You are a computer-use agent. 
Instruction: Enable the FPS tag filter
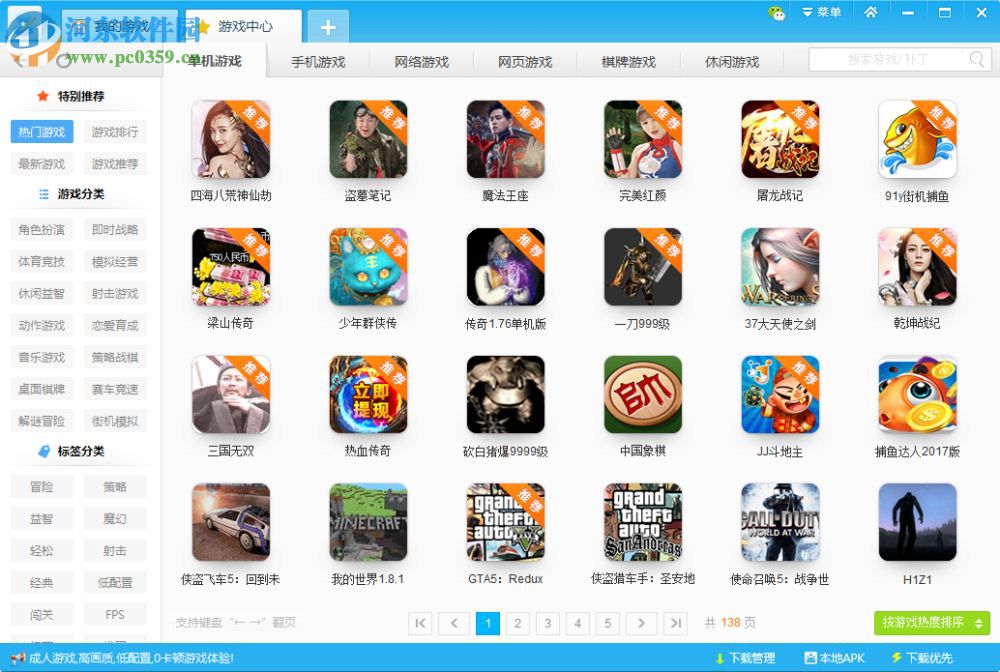coord(115,613)
